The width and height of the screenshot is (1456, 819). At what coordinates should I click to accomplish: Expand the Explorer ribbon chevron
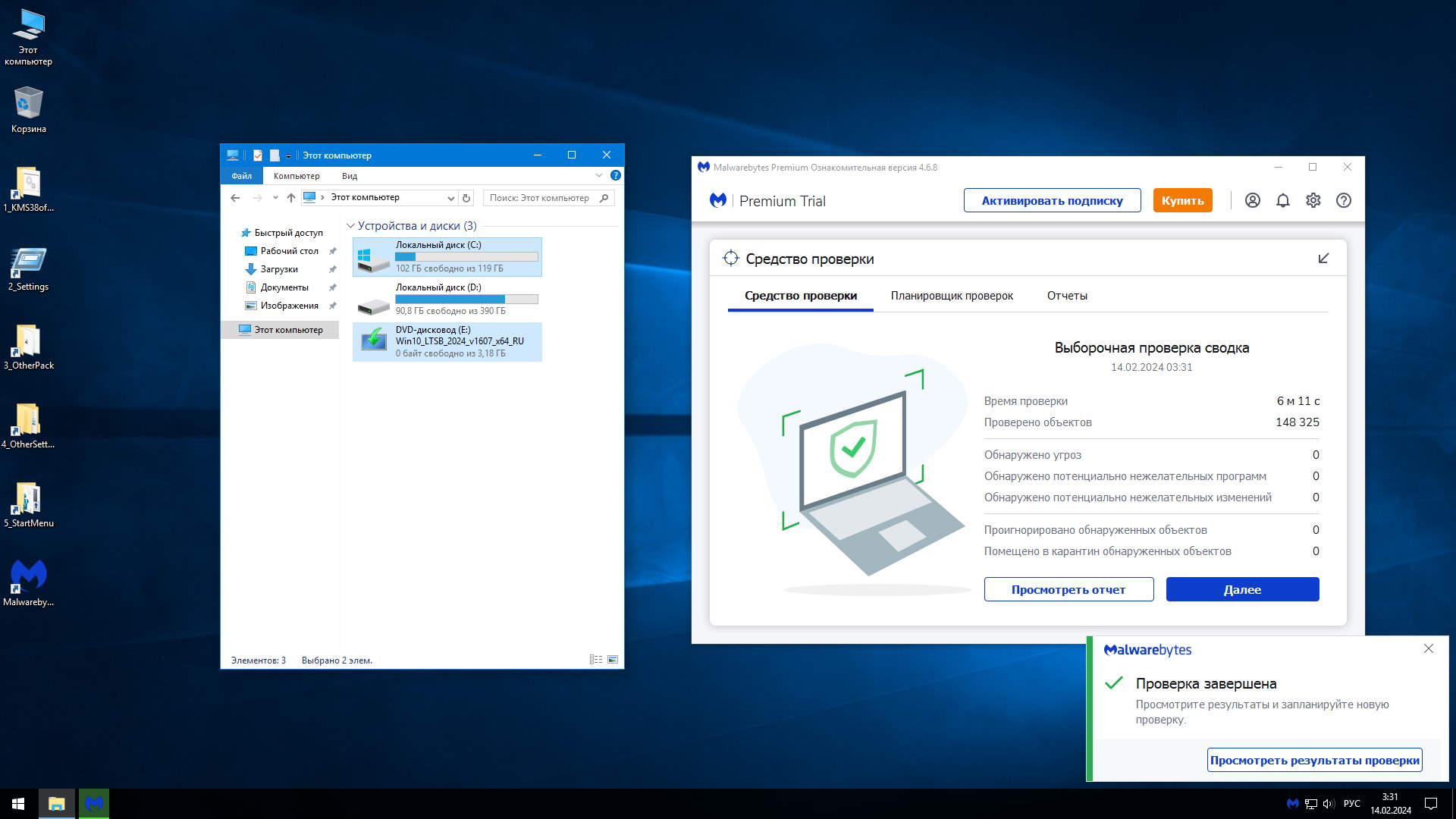[598, 175]
